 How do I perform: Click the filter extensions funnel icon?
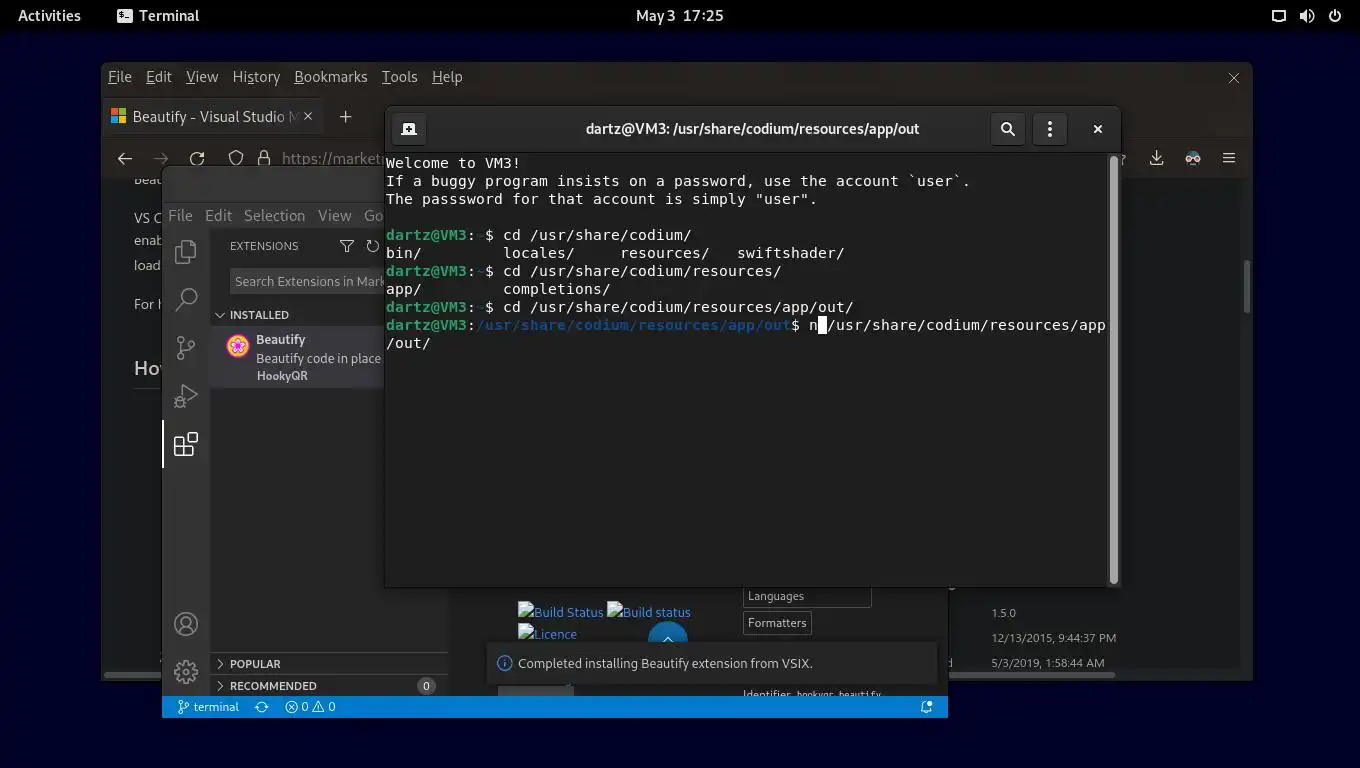[x=347, y=246]
